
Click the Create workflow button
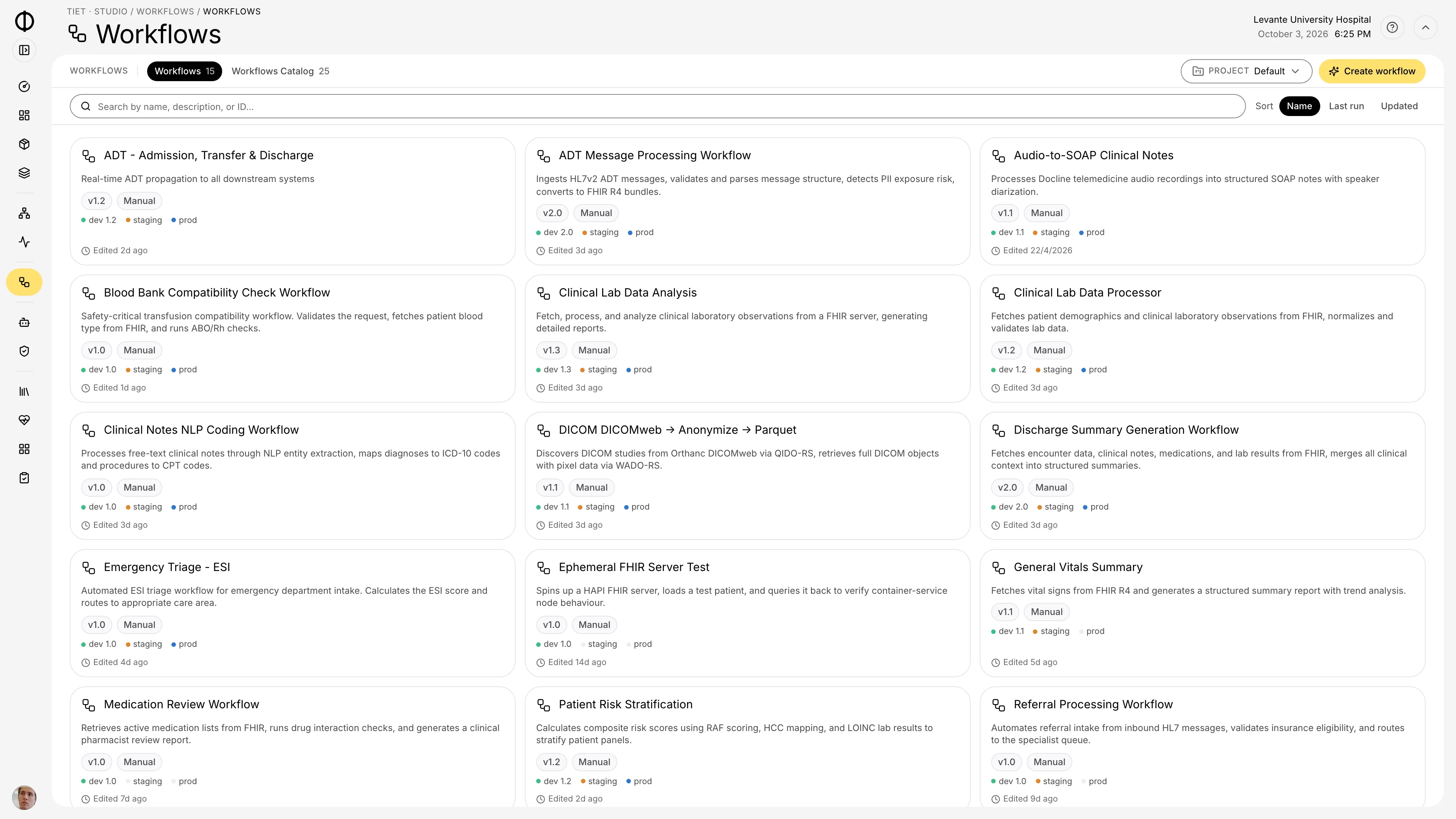tap(1372, 71)
